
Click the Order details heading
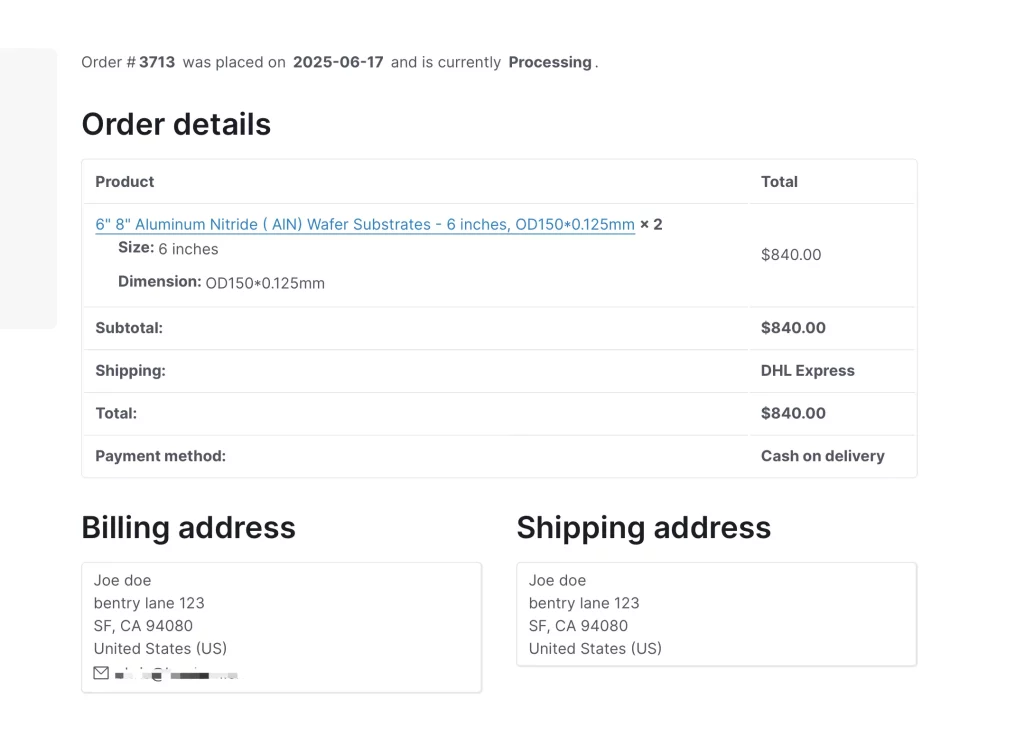(x=176, y=124)
